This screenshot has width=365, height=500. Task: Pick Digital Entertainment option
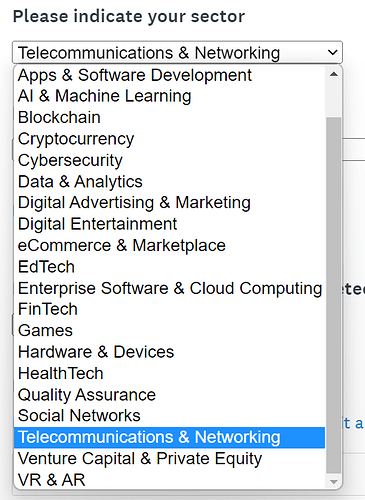(169, 224)
